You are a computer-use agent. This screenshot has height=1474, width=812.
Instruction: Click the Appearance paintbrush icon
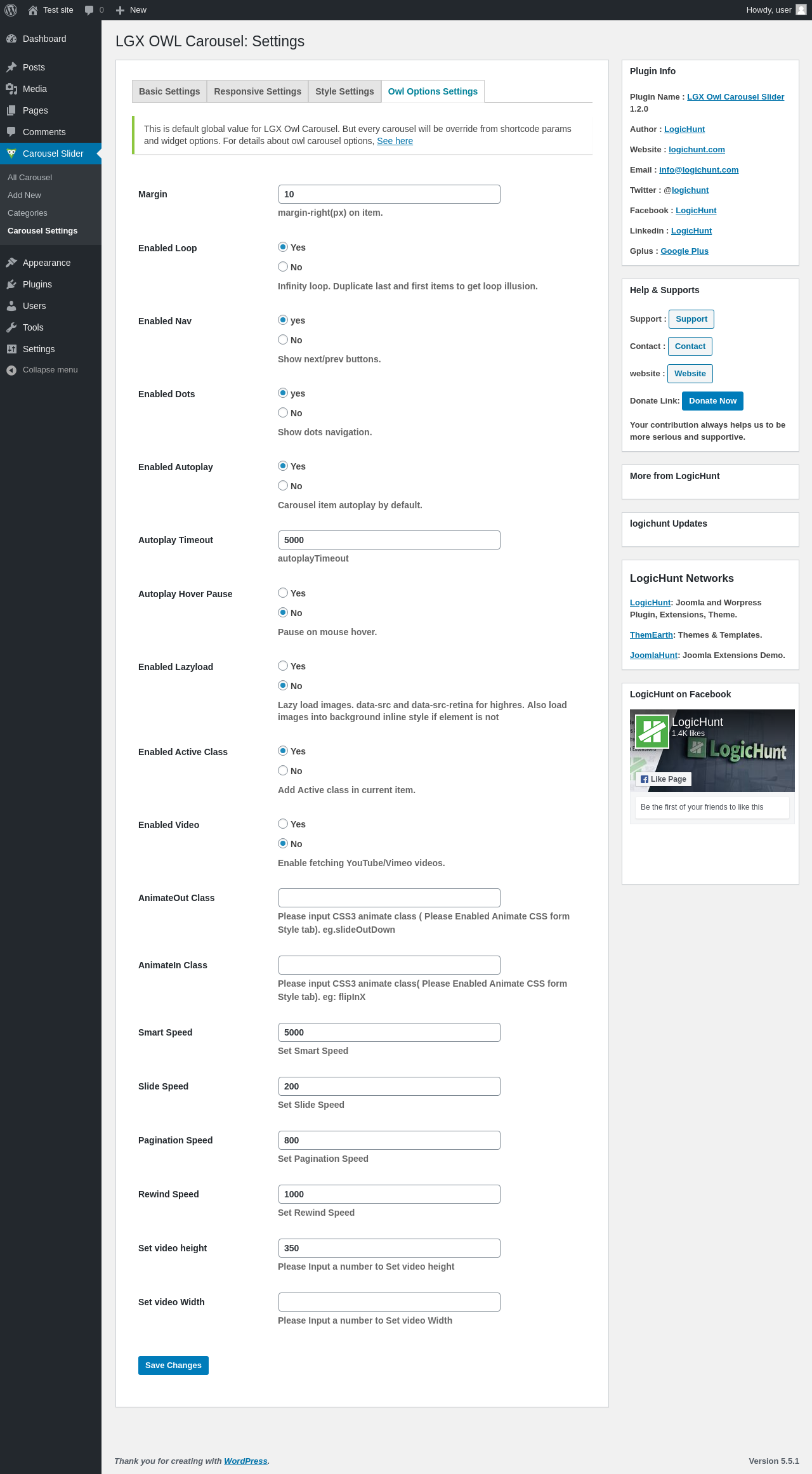11,263
